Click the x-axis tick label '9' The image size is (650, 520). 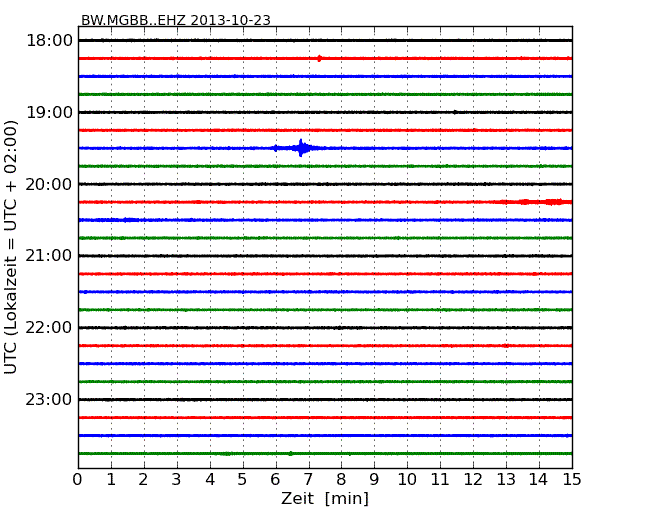pyautogui.click(x=374, y=480)
